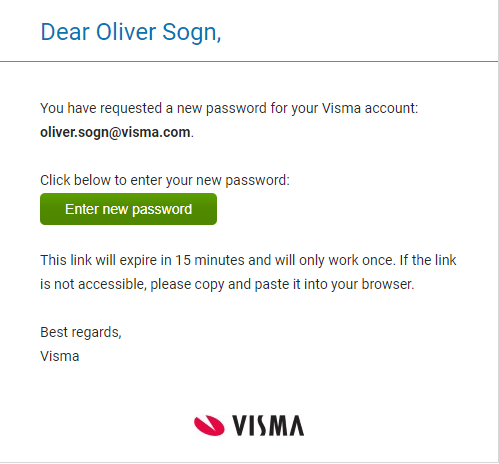Click the Enter new password button
The image size is (499, 464).
[128, 209]
